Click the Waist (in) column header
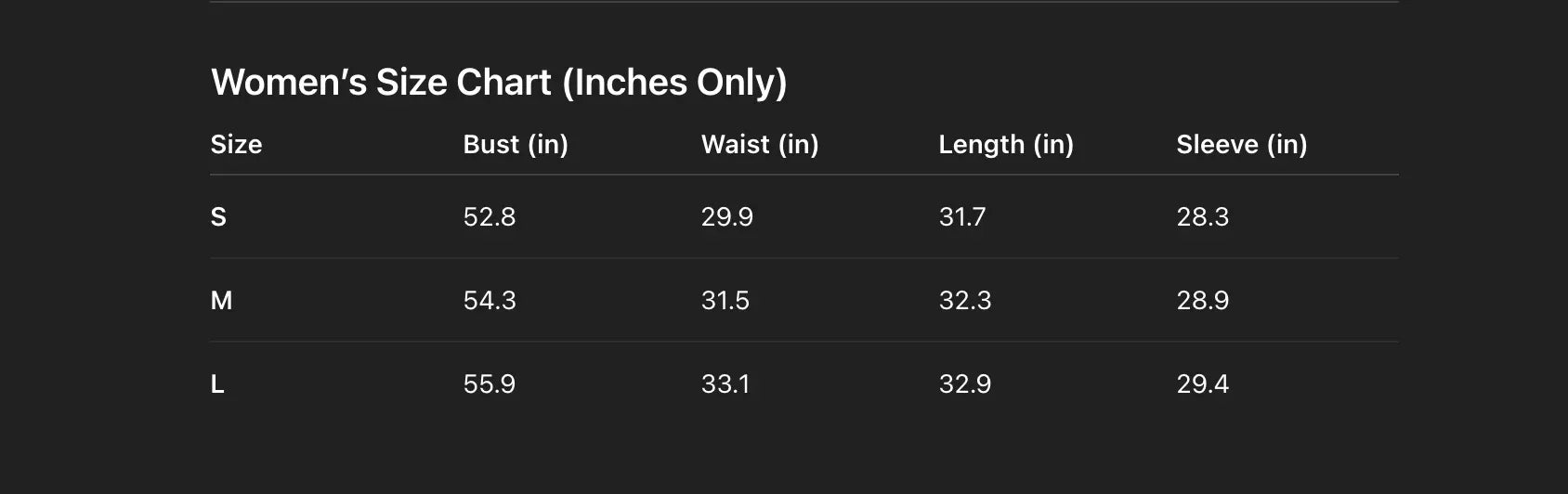The height and width of the screenshot is (494, 1568). point(760,145)
